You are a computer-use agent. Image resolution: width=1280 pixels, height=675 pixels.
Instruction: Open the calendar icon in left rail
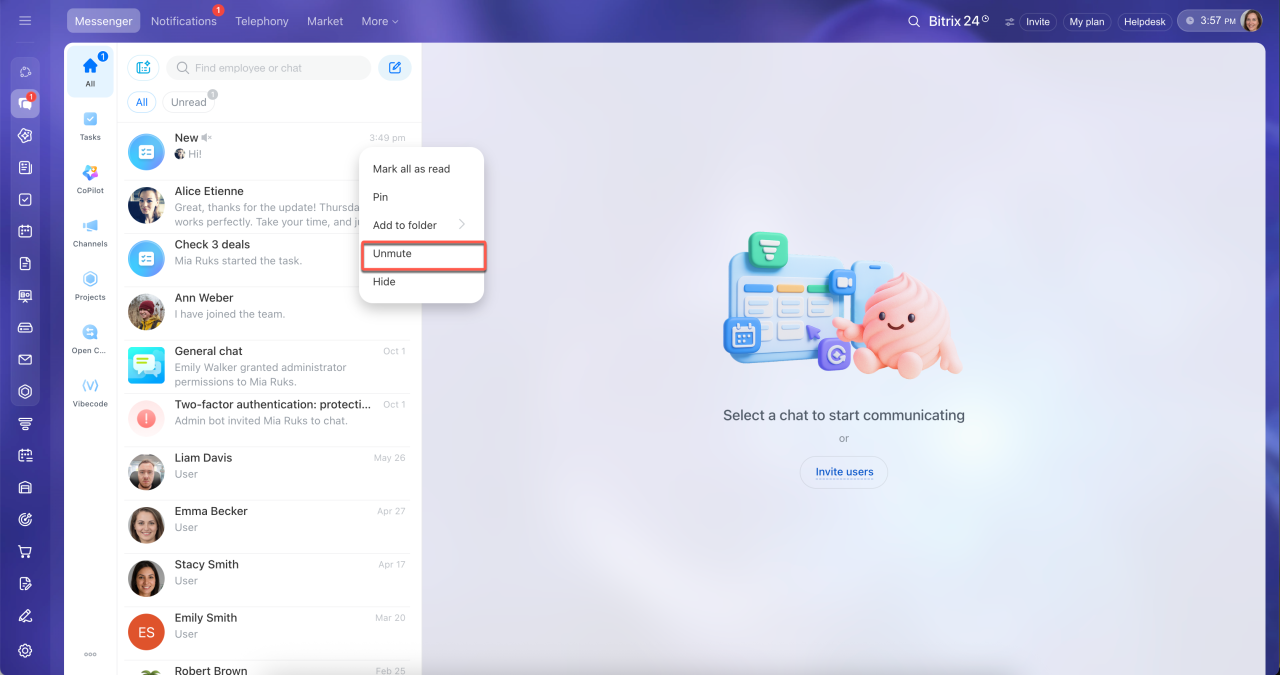coord(25,231)
